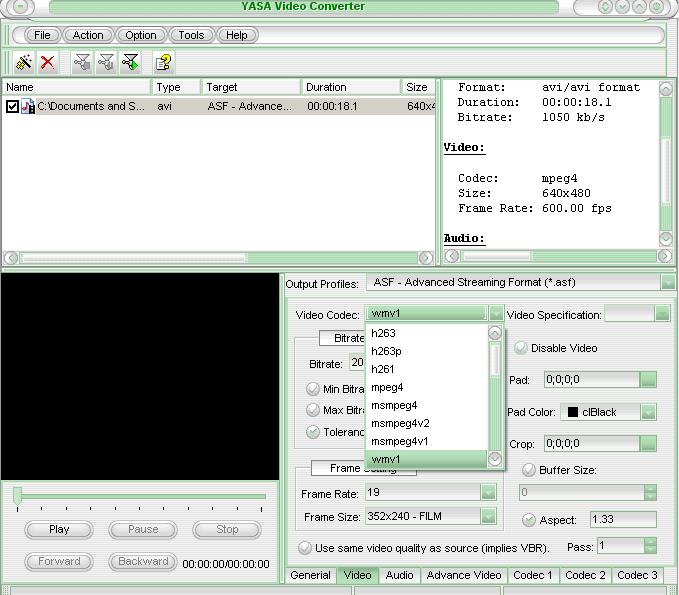Click the Forward button
679x595 pixels.
pyautogui.click(x=59, y=561)
